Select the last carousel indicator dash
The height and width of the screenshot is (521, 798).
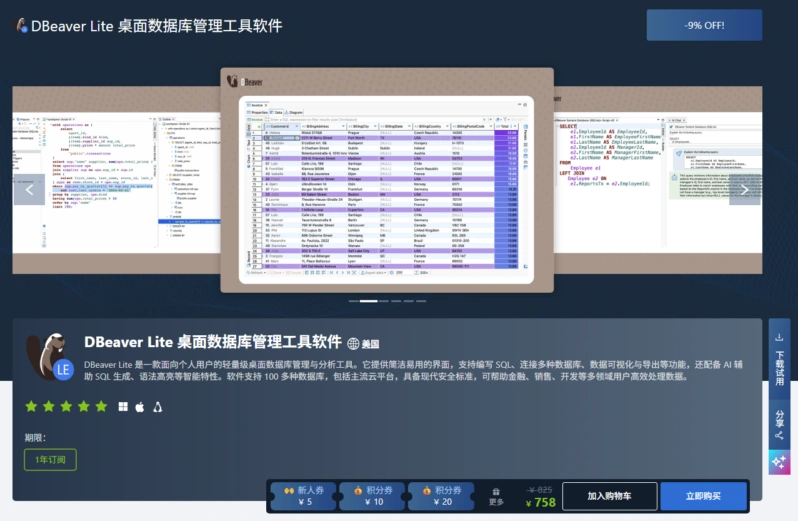tap(421, 301)
